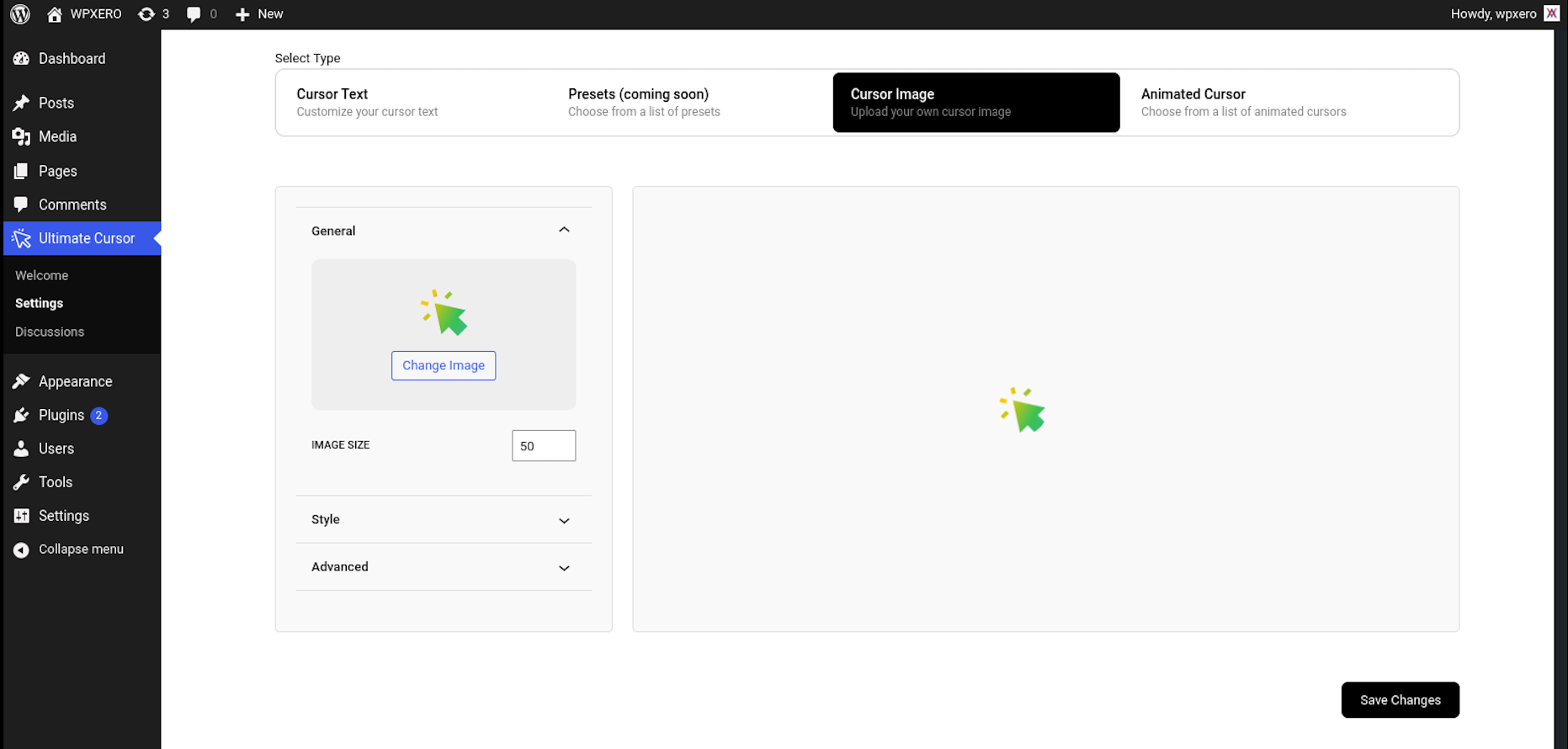
Task: Open the Pages menu label
Action: [x=58, y=172]
